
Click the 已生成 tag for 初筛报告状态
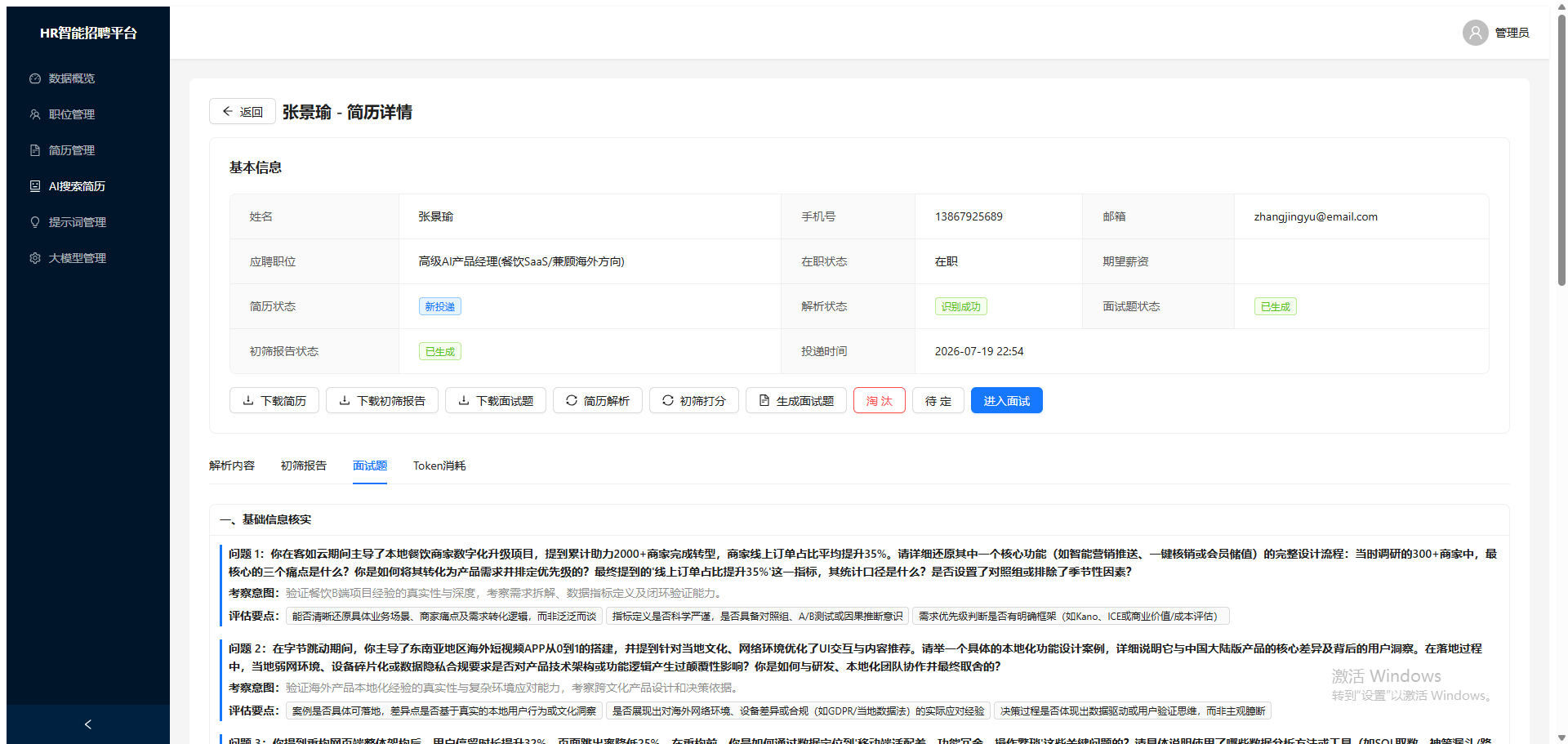pyautogui.click(x=440, y=351)
